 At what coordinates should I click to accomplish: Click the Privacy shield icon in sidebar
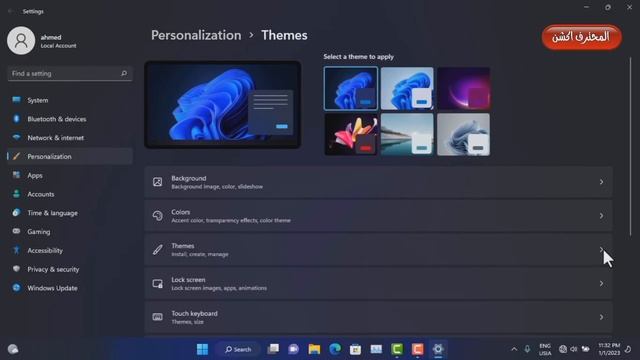(x=16, y=269)
